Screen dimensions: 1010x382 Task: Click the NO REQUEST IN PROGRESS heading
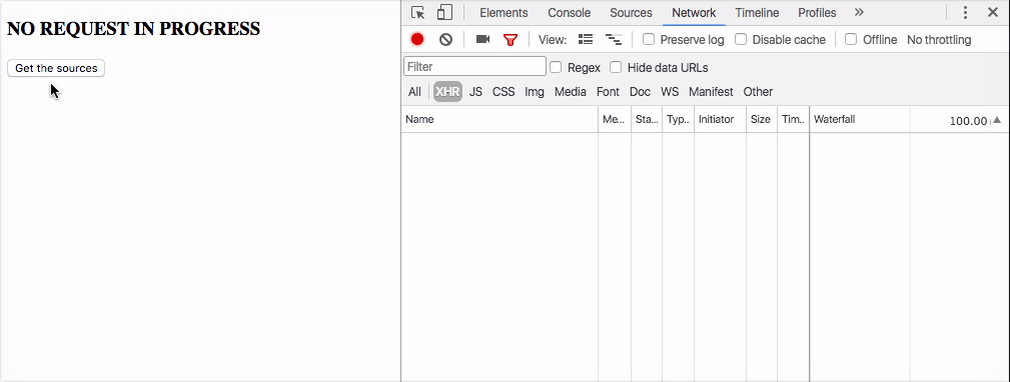(133, 29)
